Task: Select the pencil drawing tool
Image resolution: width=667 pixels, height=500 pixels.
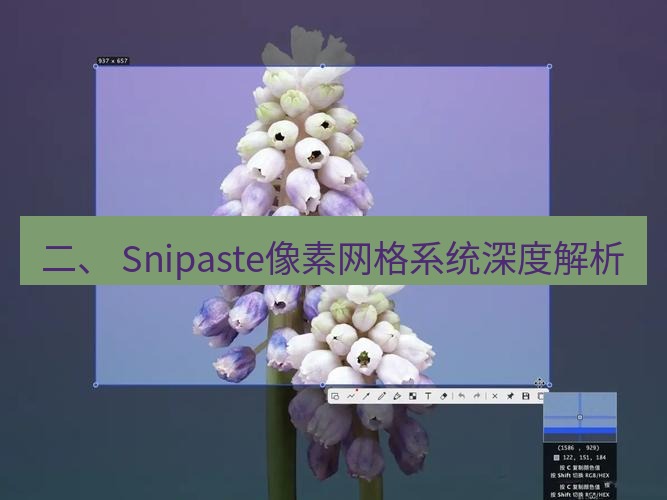Action: (382, 396)
